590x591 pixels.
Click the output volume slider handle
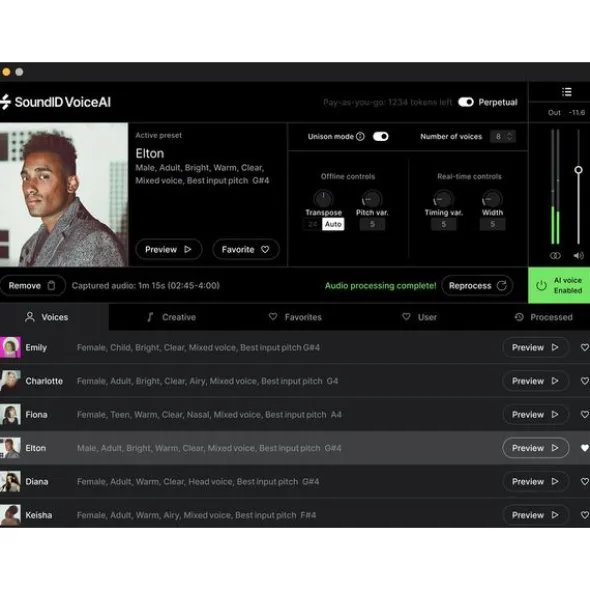pyautogui.click(x=578, y=170)
